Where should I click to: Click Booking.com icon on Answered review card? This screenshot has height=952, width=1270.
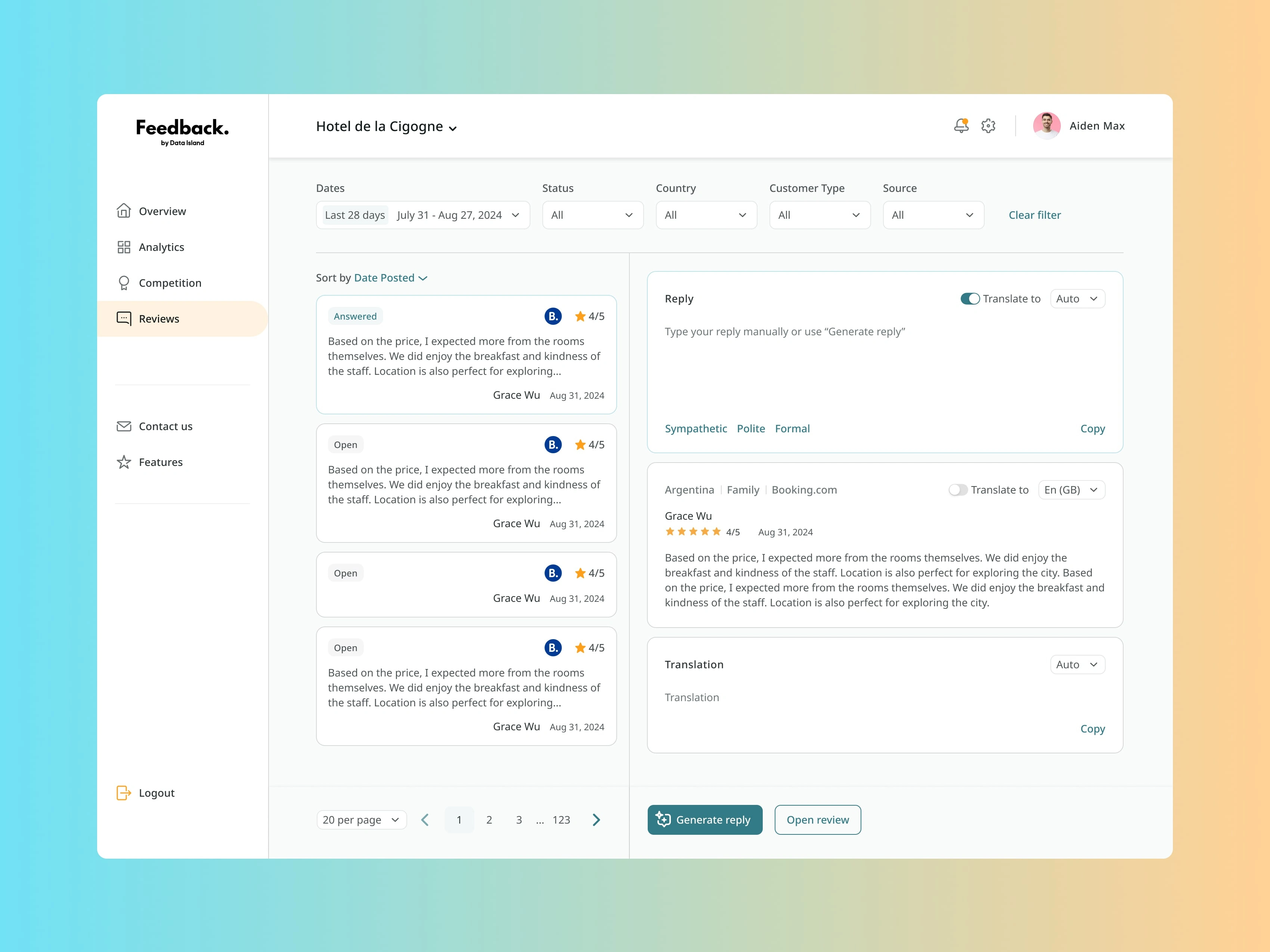coord(553,316)
